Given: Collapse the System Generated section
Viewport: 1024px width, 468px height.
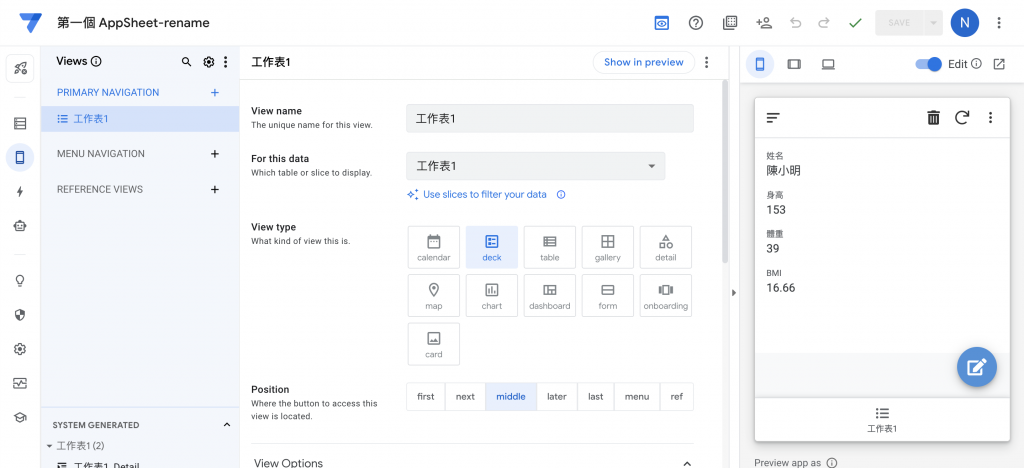Looking at the screenshot, I should point(227,425).
